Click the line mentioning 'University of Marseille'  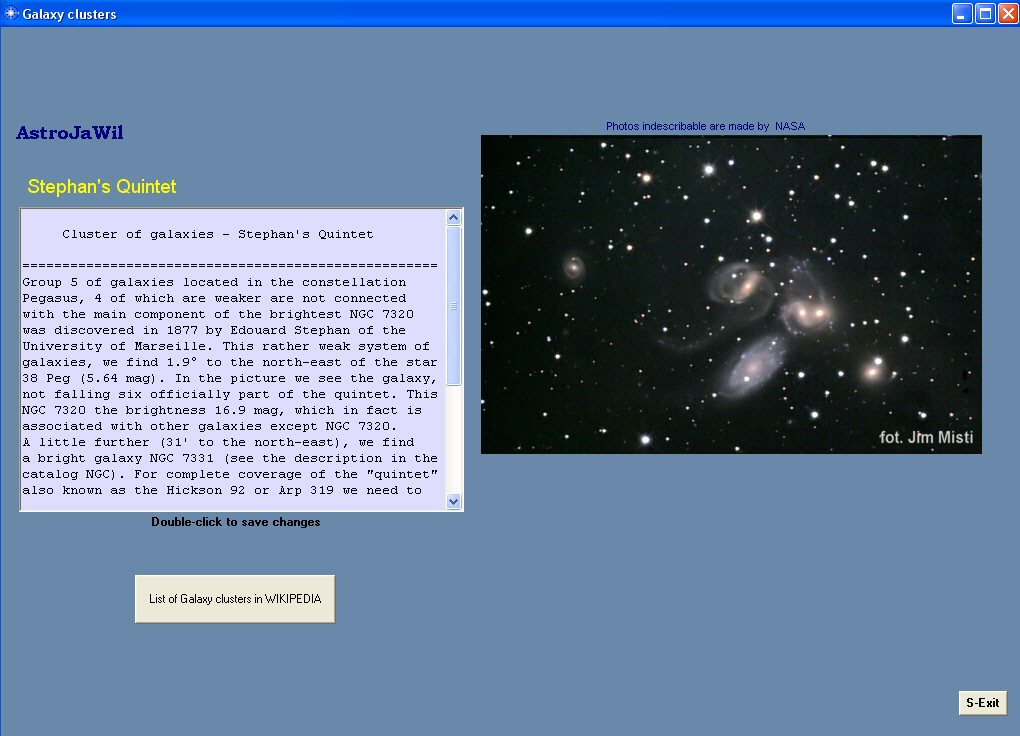[226, 346]
